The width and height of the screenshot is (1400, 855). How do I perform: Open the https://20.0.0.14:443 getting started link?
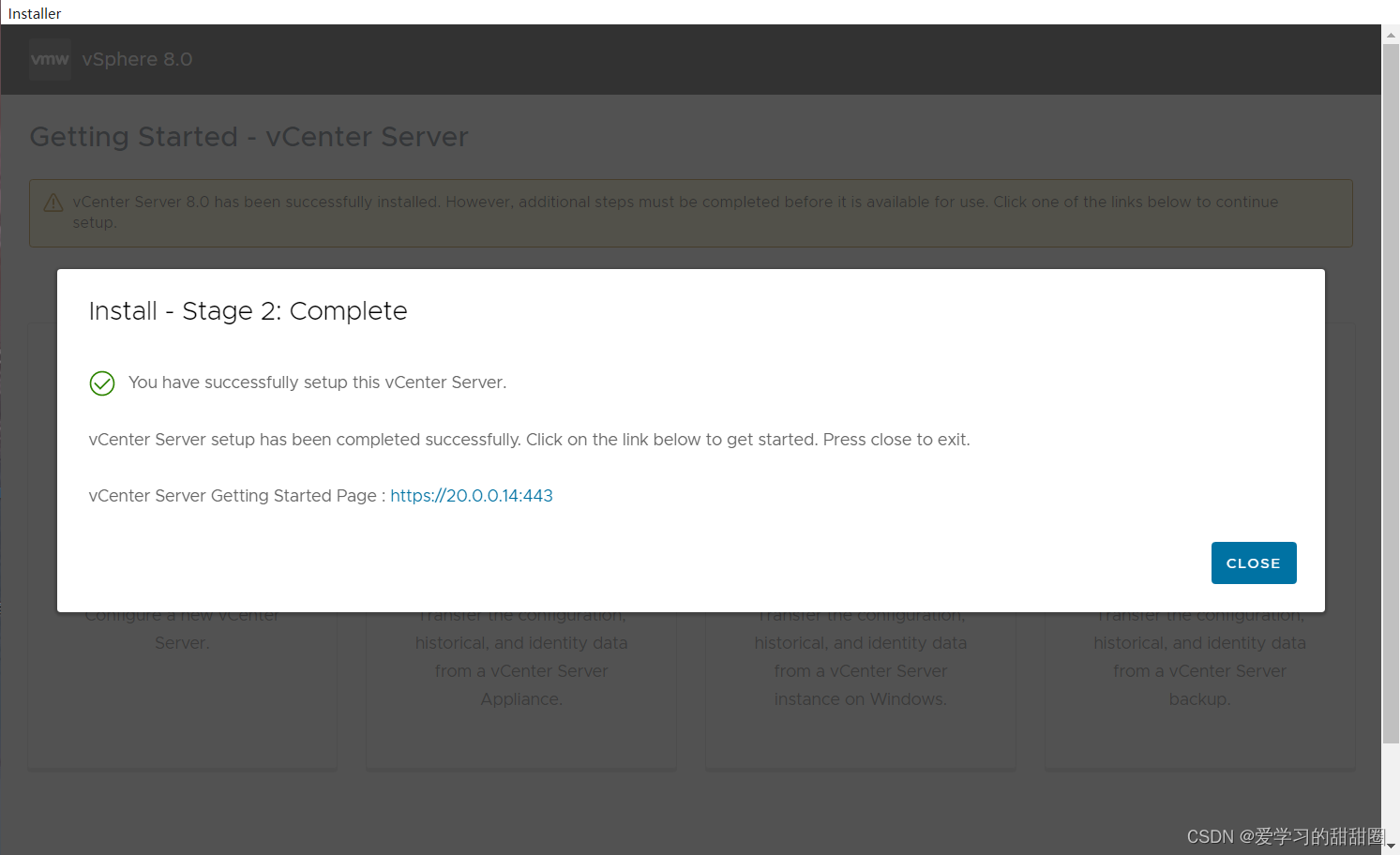pyautogui.click(x=472, y=496)
